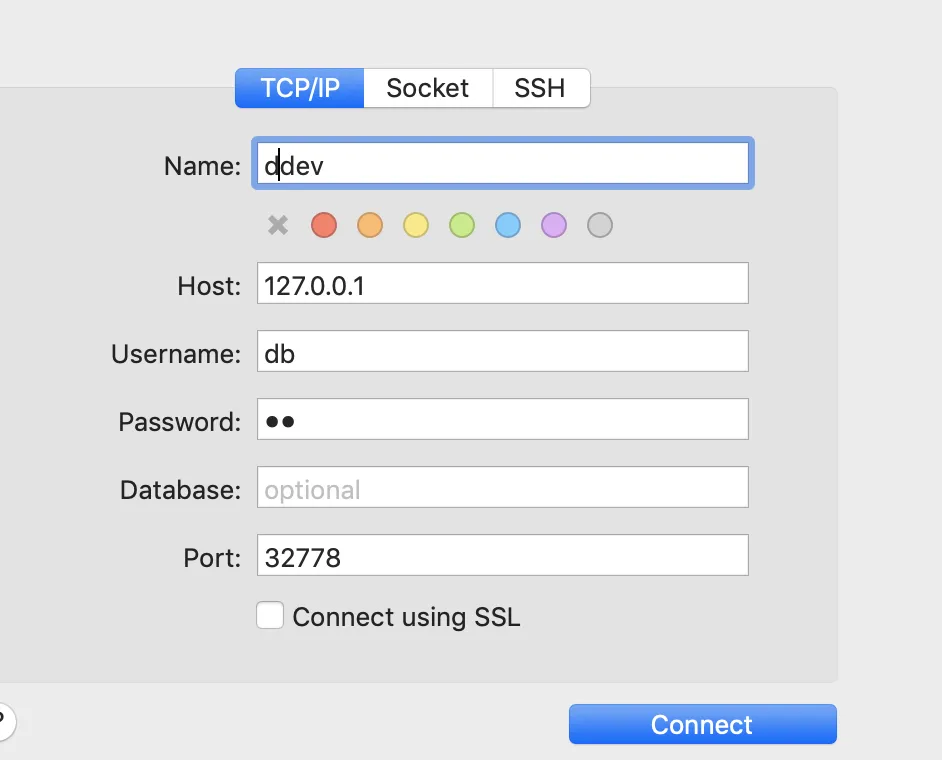Switch to the TCP/IP connection tab
Viewport: 942px width, 760px height.
click(x=300, y=88)
